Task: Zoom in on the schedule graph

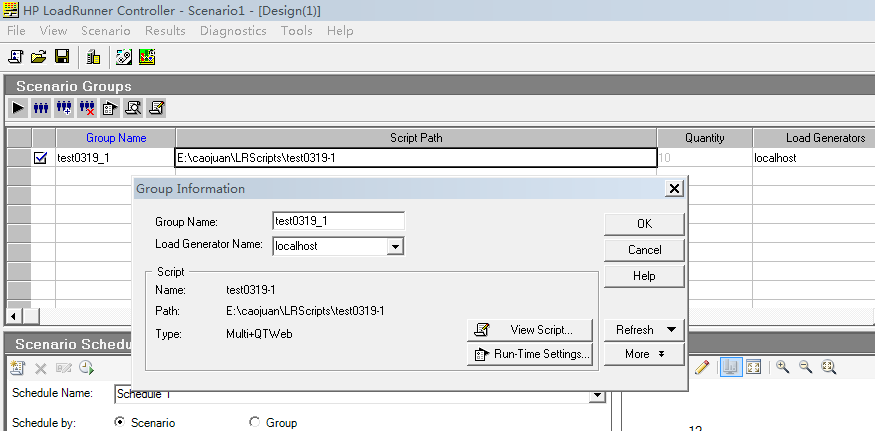Action: [x=782, y=367]
